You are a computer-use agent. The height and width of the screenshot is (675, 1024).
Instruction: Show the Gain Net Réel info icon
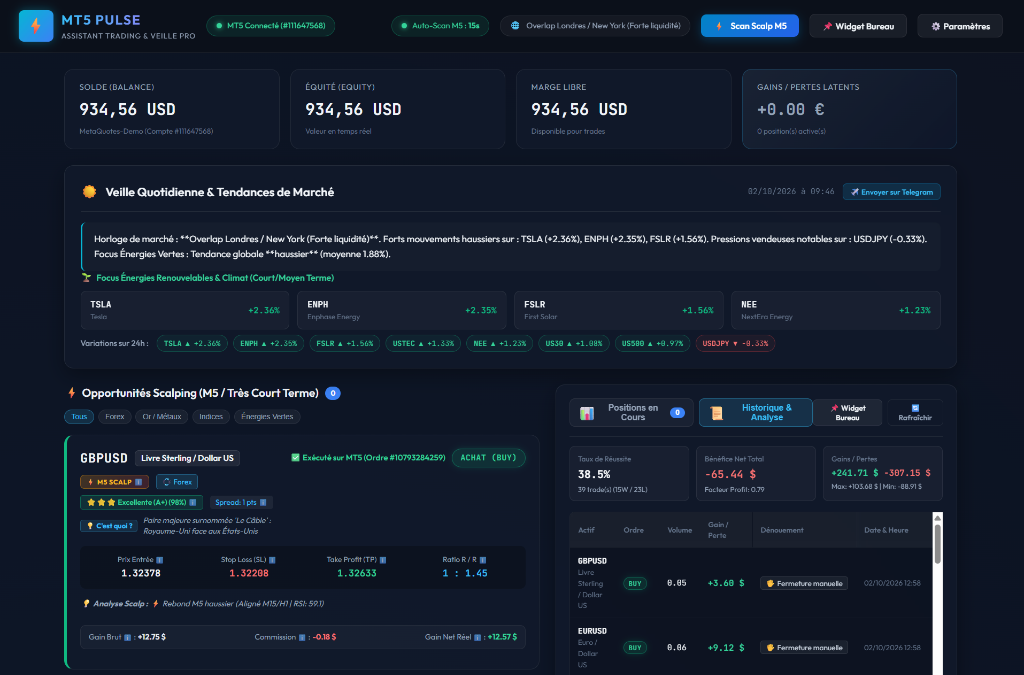point(477,638)
